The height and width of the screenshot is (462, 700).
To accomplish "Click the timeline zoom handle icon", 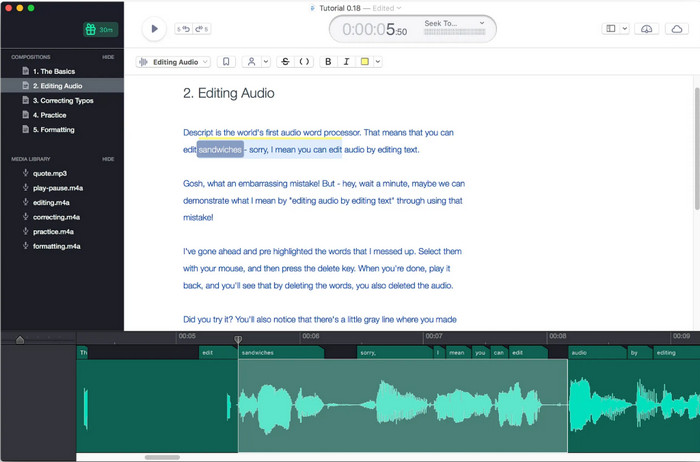I will 20,340.
